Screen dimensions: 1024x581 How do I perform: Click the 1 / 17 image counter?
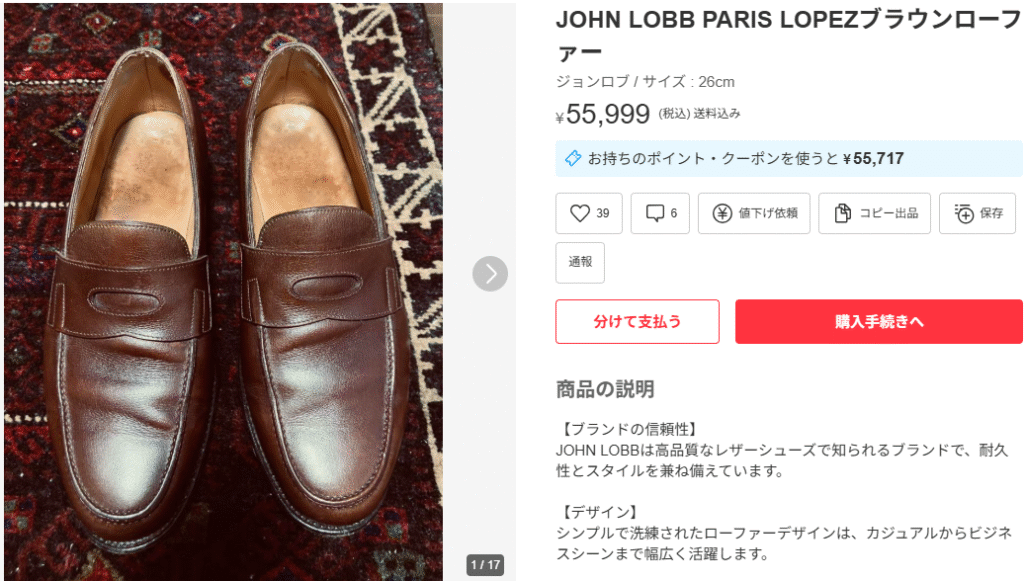[484, 565]
